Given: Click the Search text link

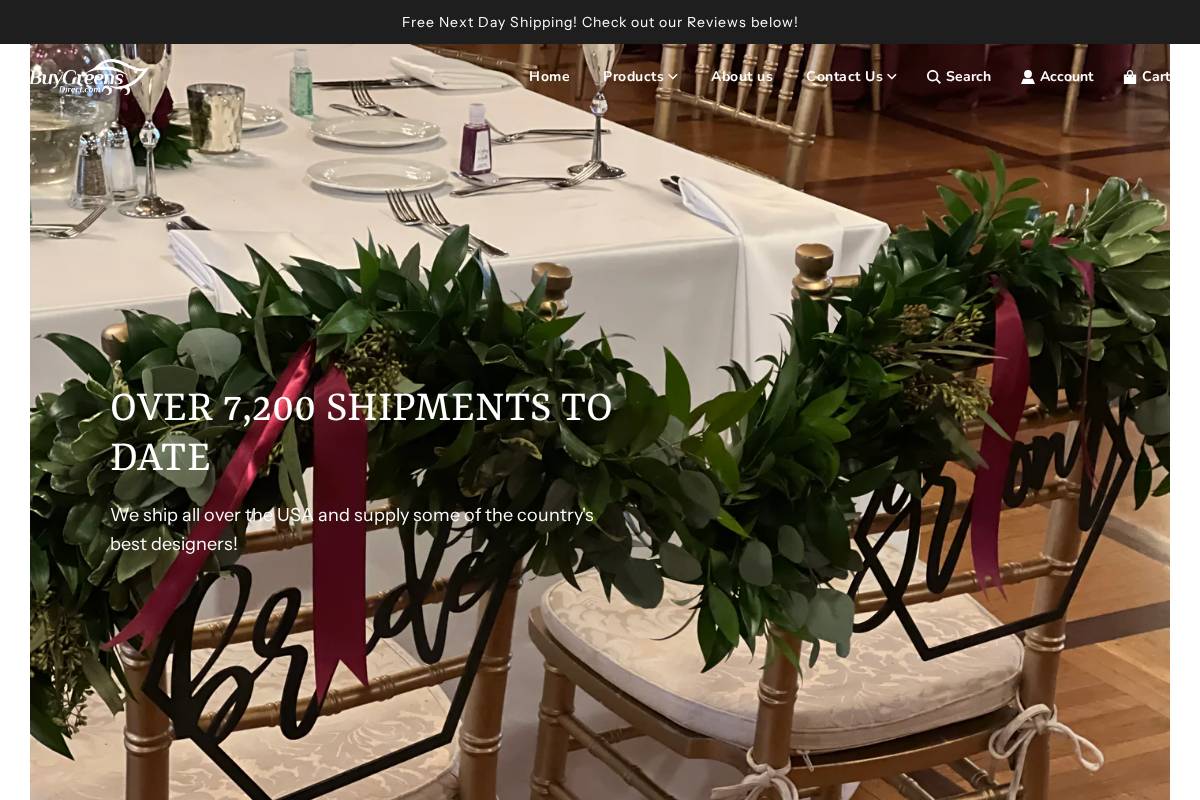Looking at the screenshot, I should click(x=968, y=77).
